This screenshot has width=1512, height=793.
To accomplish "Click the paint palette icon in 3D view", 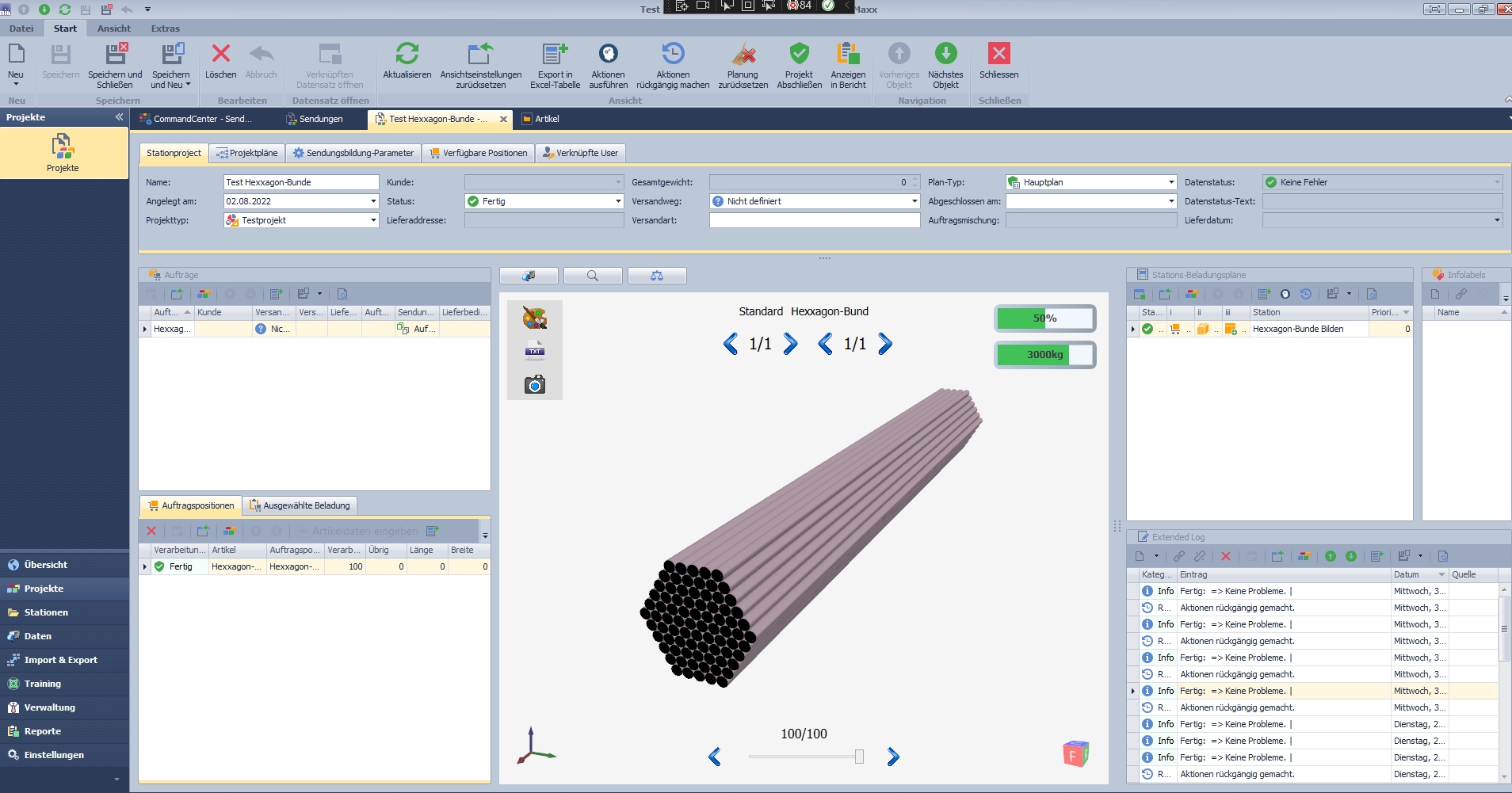I will [535, 318].
